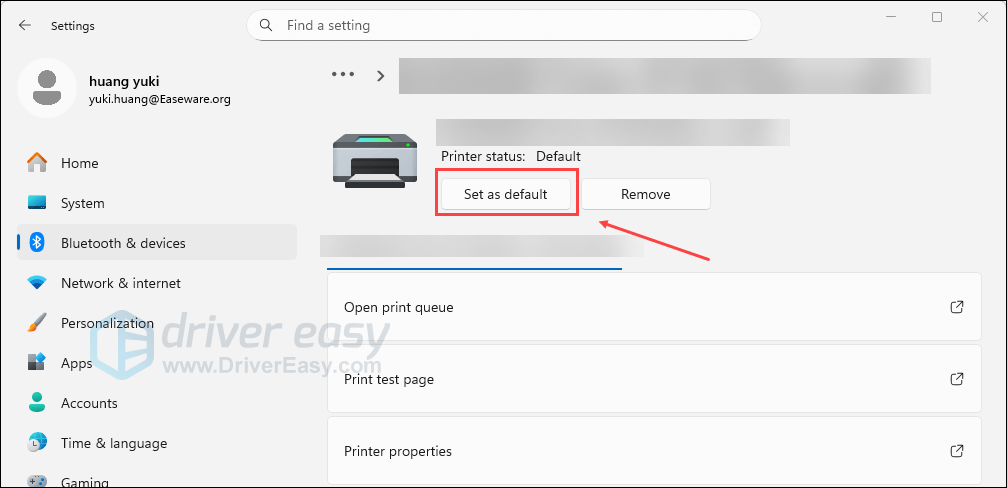This screenshot has height=488, width=1007.
Task: Click the search magnifier icon
Action: point(266,25)
